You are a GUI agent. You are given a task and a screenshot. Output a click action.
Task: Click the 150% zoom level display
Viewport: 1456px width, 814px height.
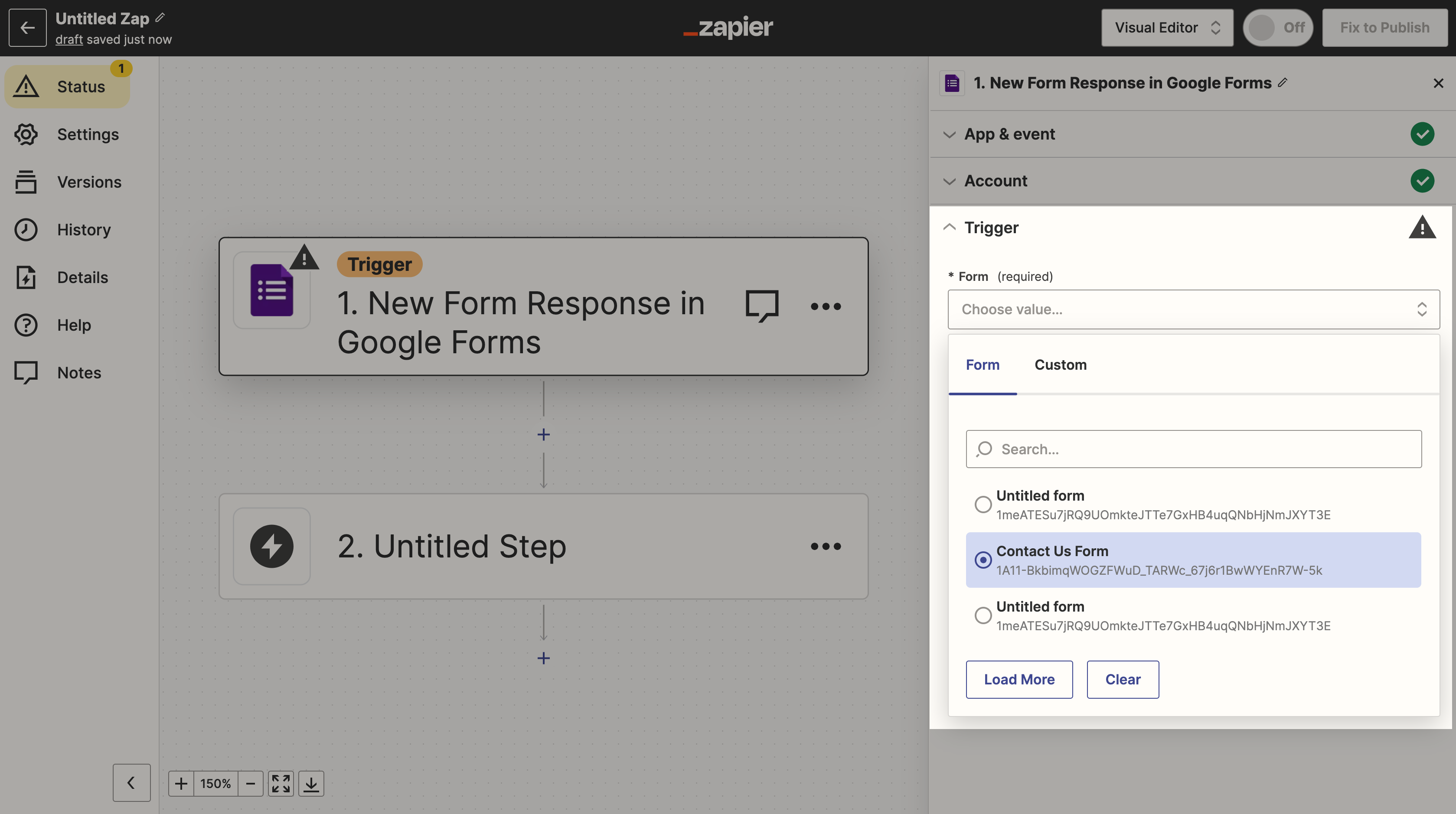215,784
